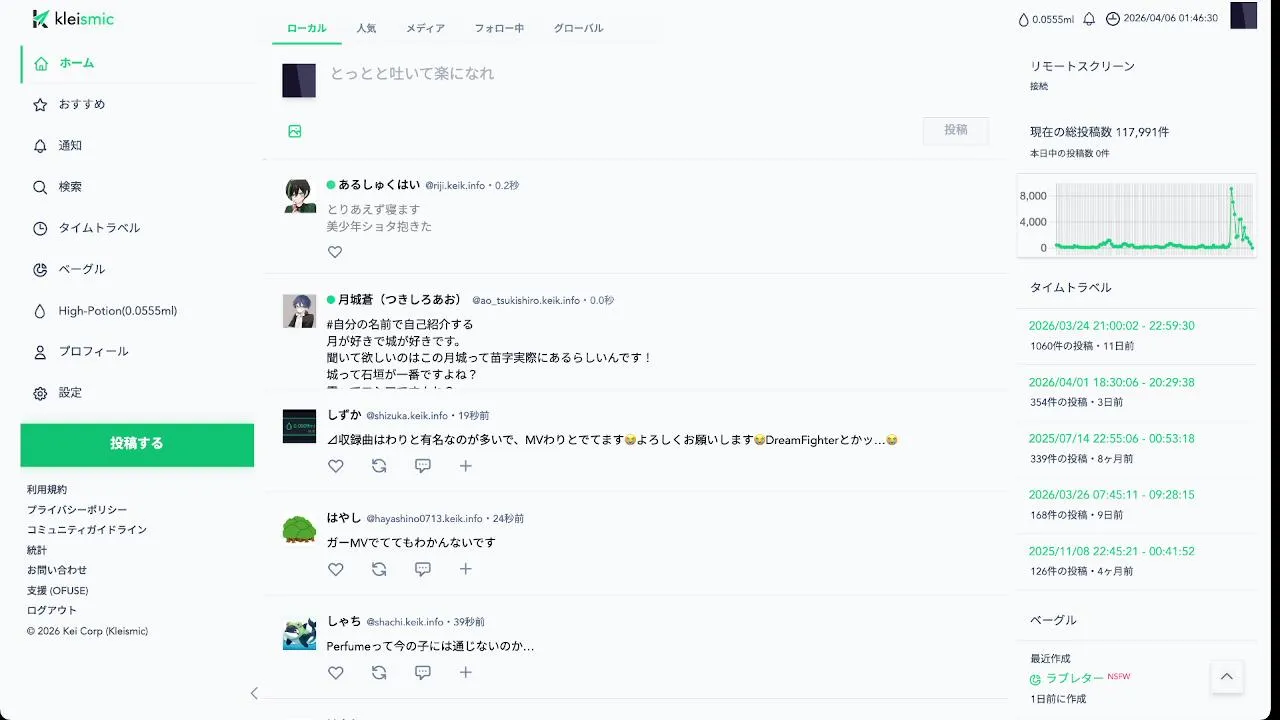1280x720 pixels.
Task: Click the post count graph peak
Action: [x=1231, y=188]
